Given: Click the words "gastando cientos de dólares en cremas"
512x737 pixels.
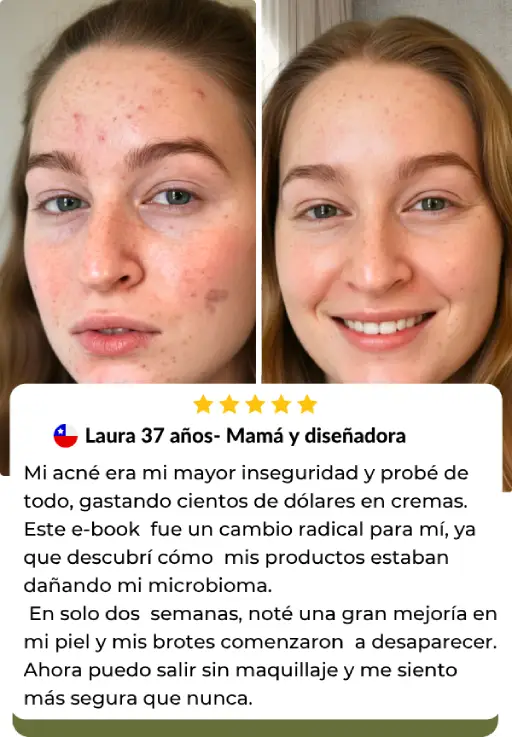Looking at the screenshot, I should (x=272, y=502).
